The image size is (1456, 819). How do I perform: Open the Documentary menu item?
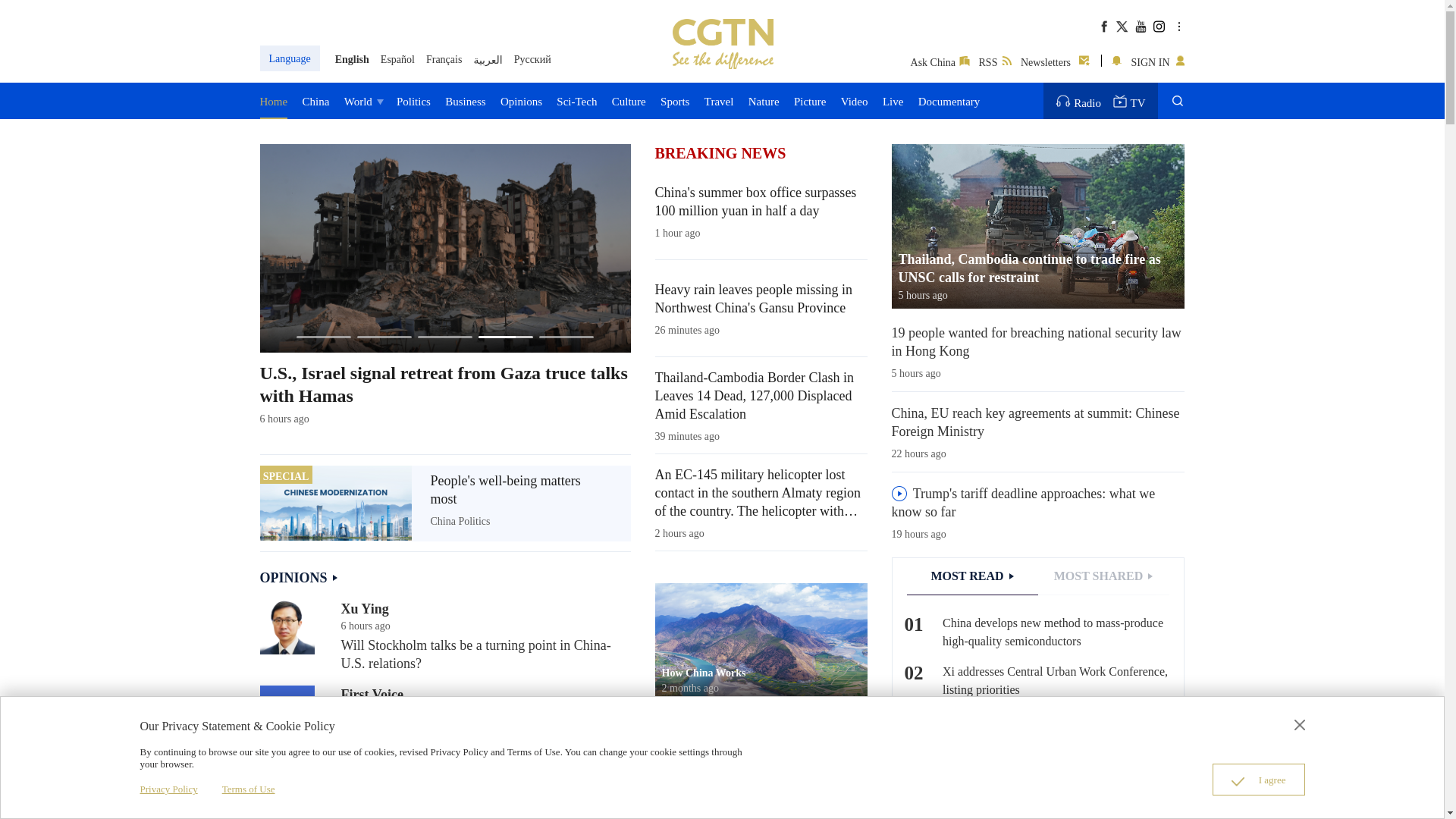[949, 102]
